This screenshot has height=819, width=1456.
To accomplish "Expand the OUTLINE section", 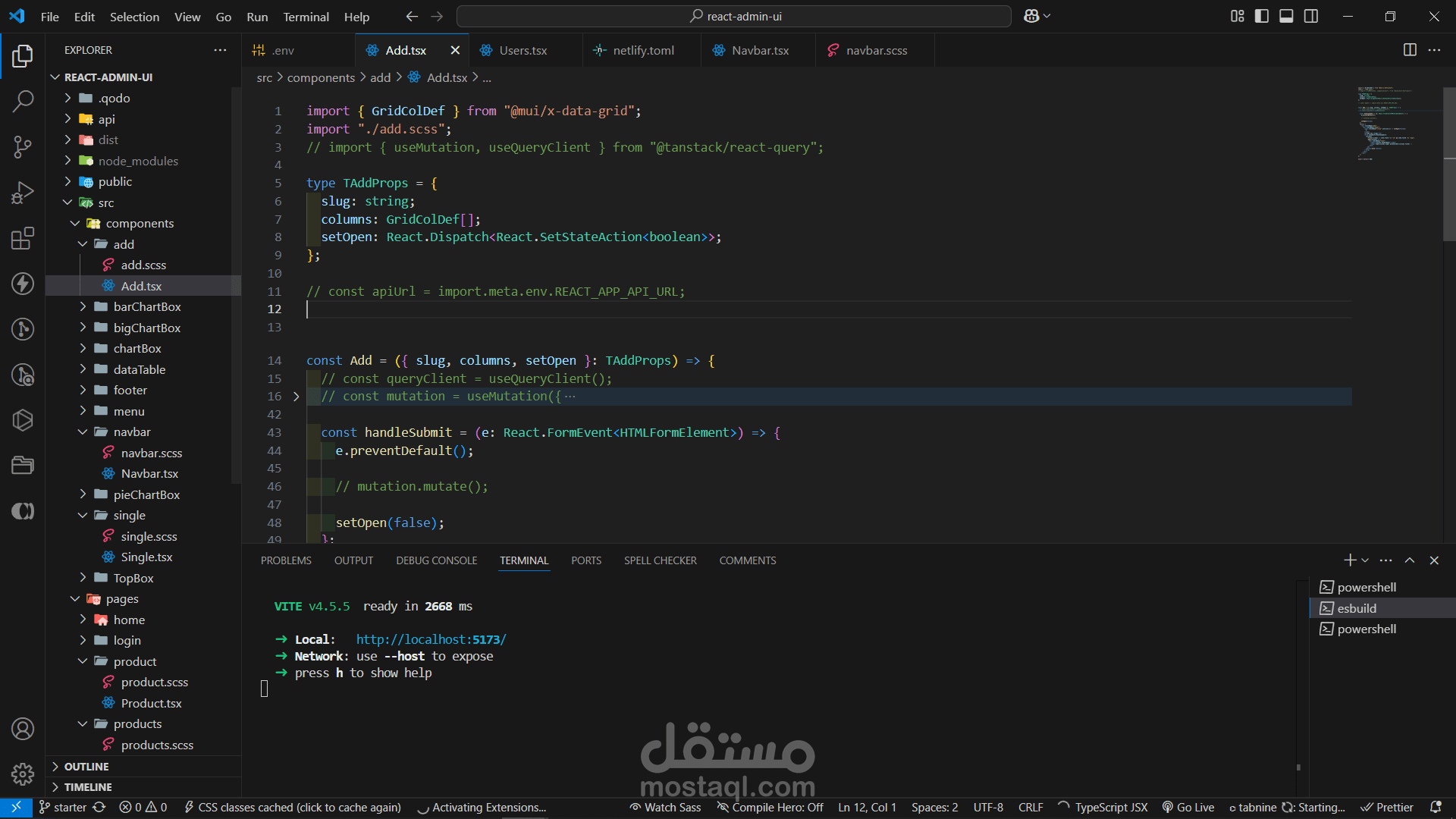I will [x=86, y=767].
